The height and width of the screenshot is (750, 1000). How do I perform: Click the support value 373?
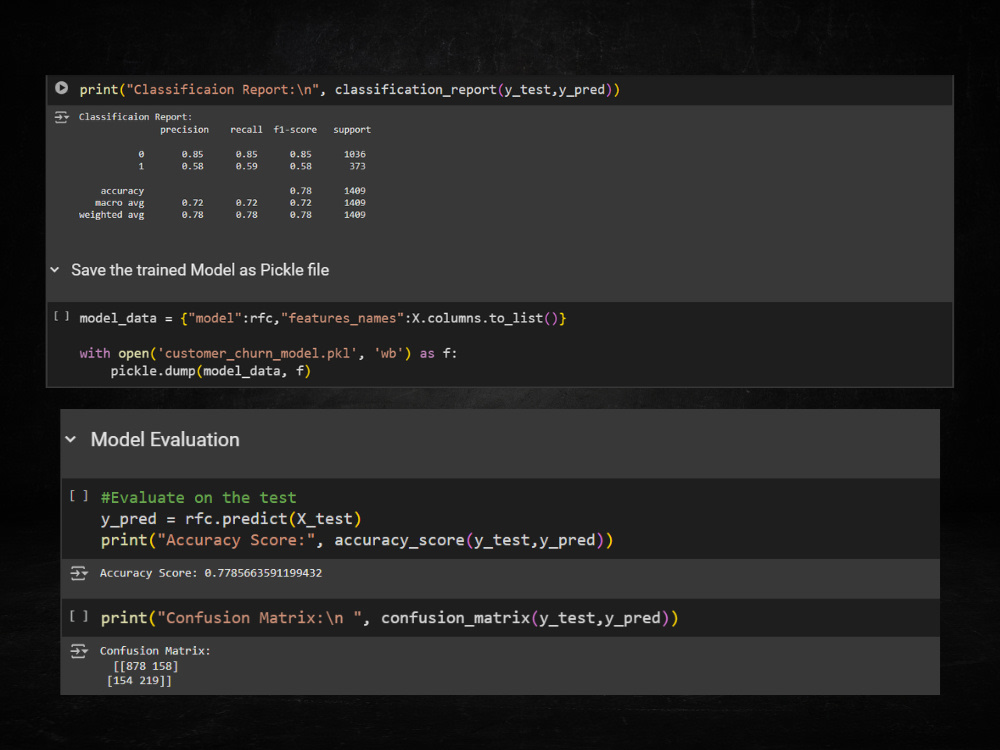click(x=357, y=166)
